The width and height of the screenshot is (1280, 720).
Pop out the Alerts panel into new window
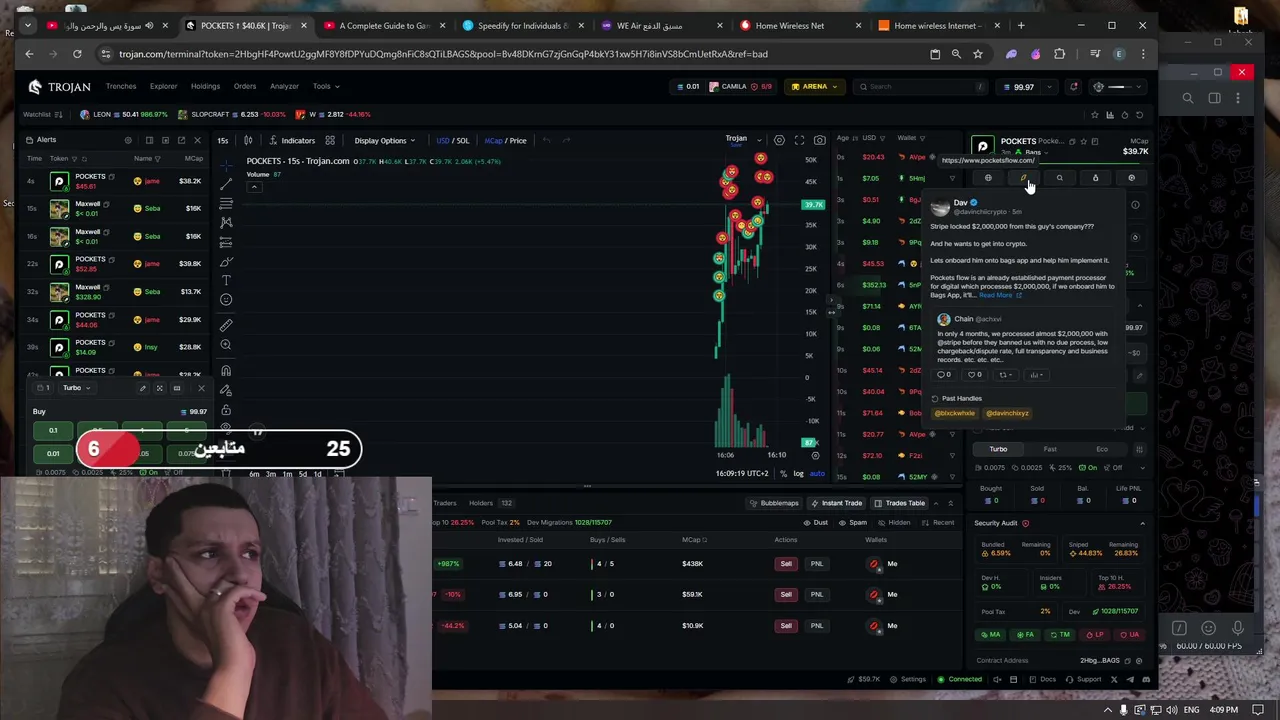181,140
